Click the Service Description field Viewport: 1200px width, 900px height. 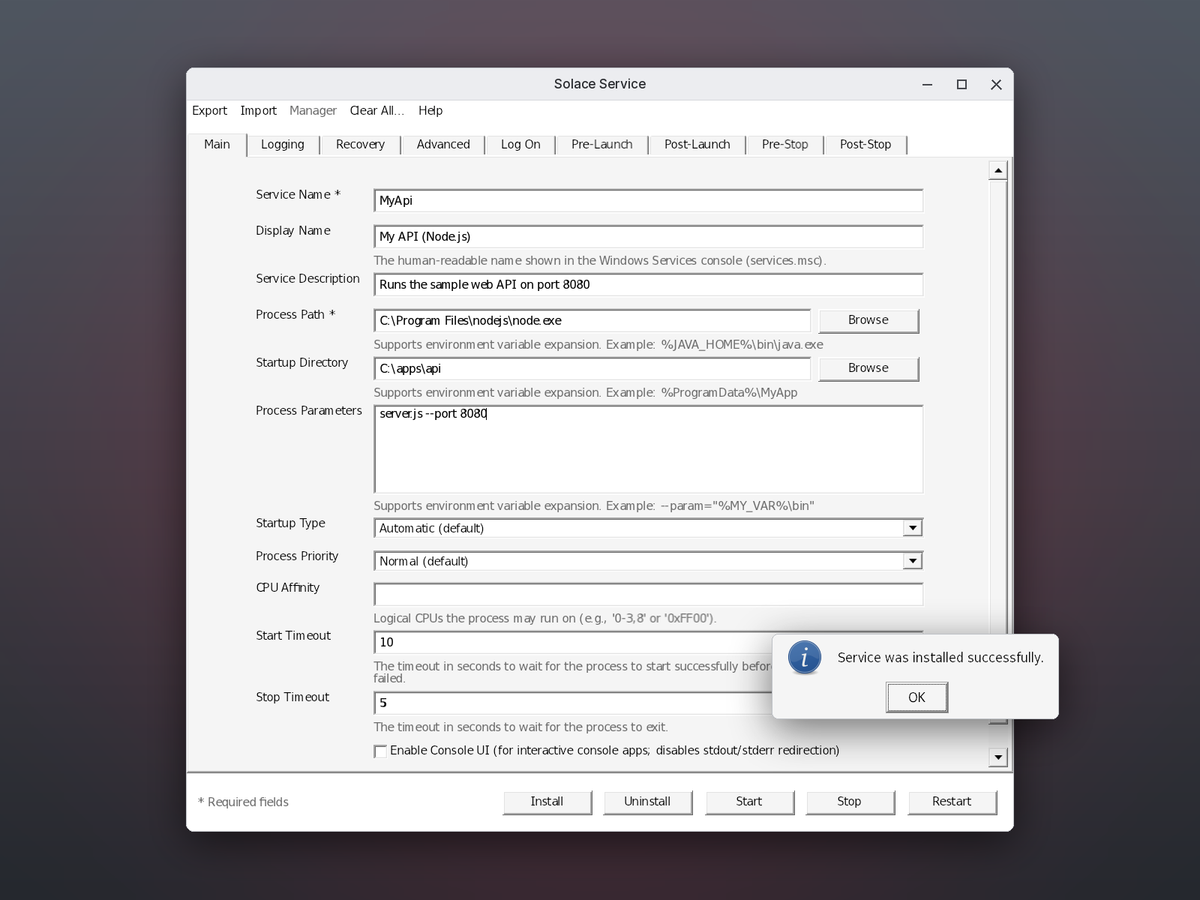648,285
